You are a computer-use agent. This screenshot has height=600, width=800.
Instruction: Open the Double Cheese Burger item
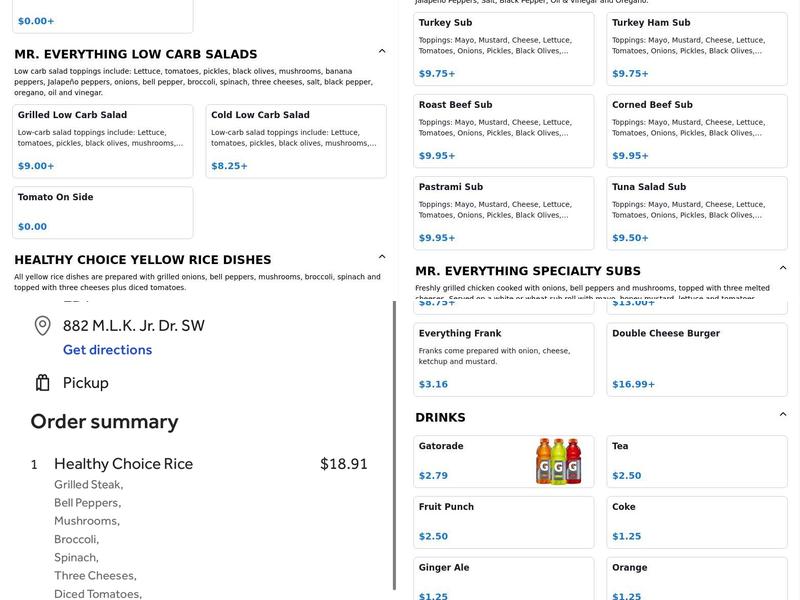(x=697, y=360)
